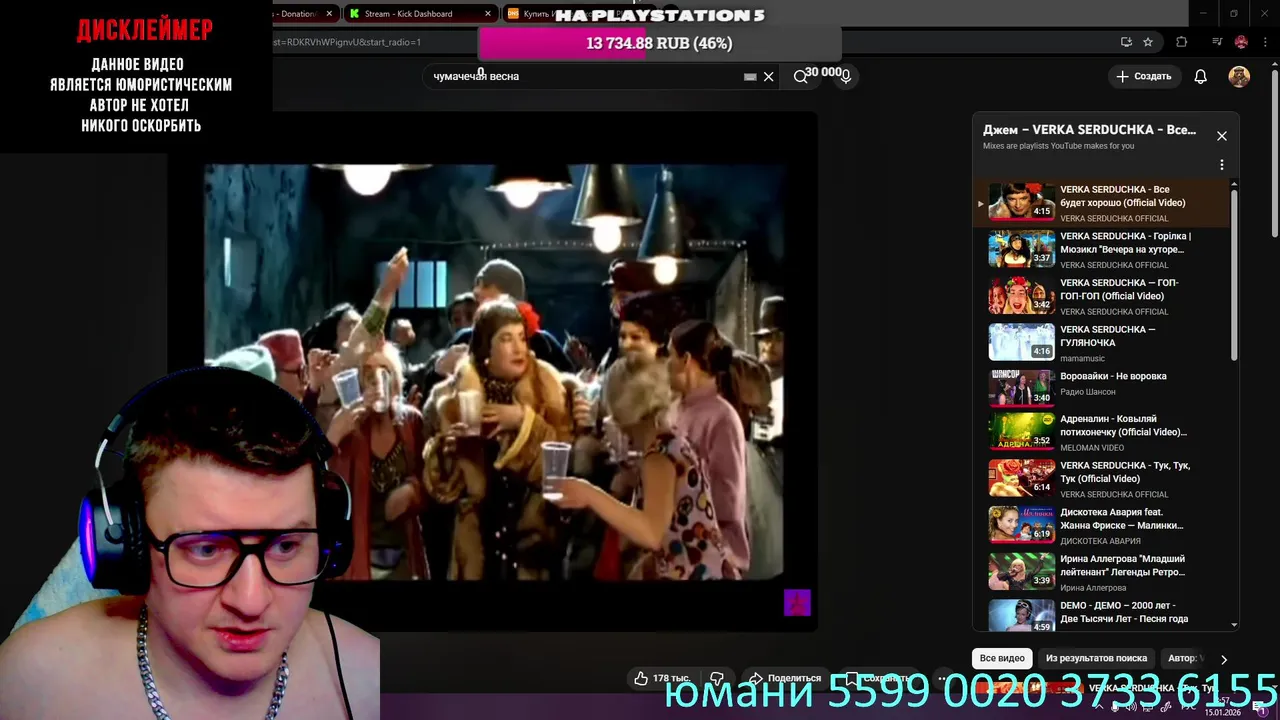The height and width of the screenshot is (720, 1280).
Task: Bookmark page with the star icon
Action: pos(1148,42)
